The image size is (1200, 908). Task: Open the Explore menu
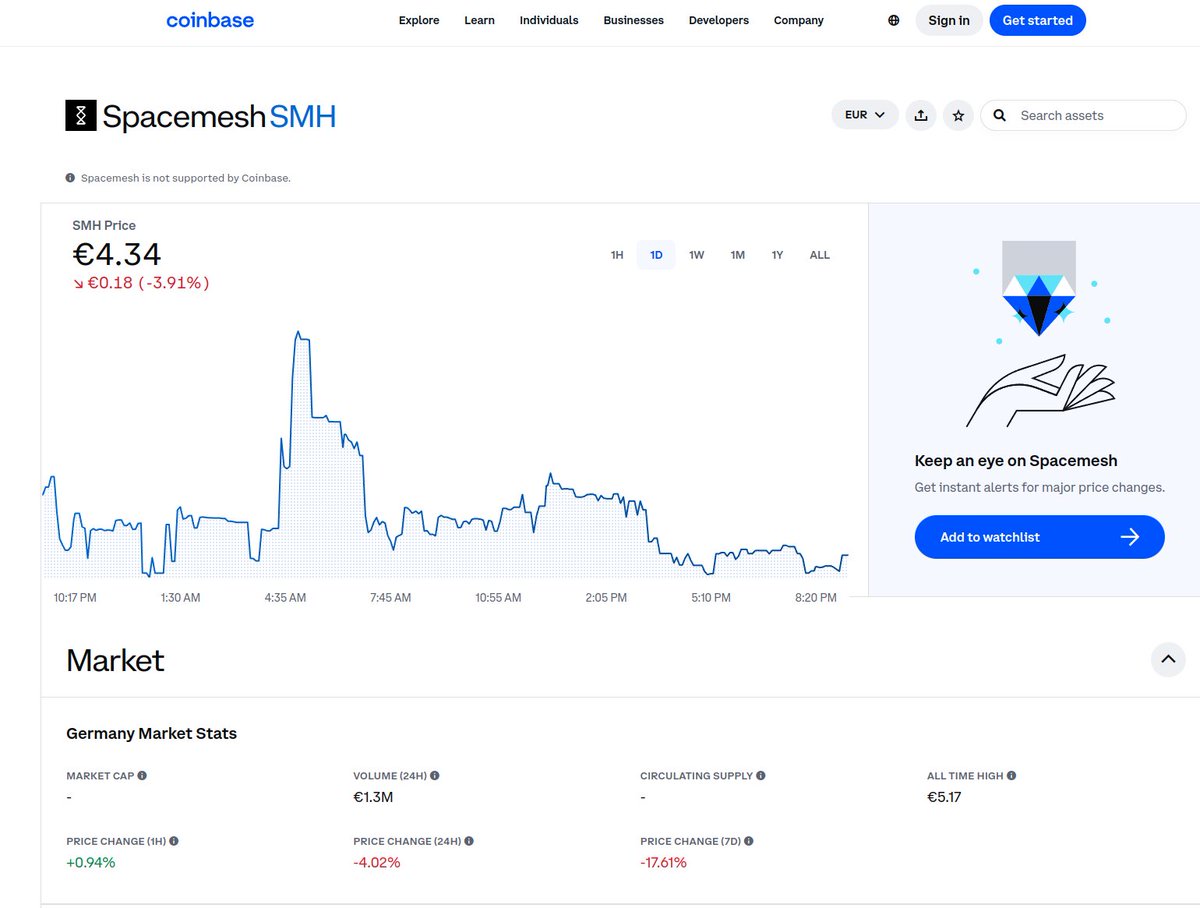point(419,20)
